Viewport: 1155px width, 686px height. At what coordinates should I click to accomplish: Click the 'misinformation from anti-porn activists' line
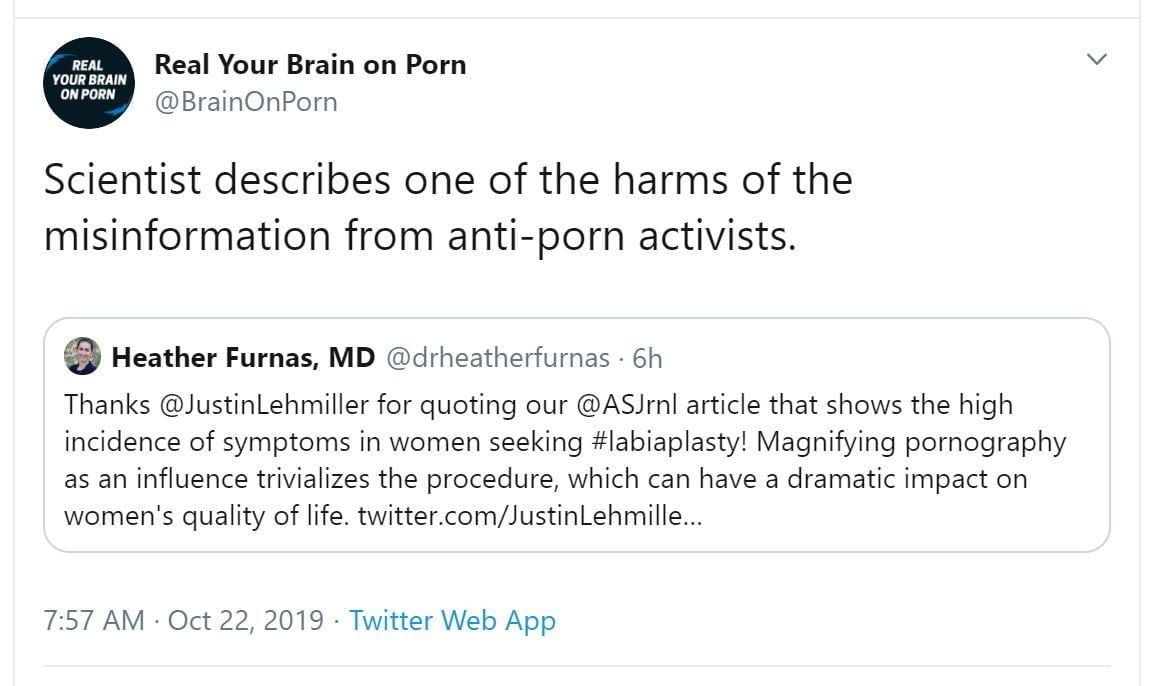coord(420,236)
